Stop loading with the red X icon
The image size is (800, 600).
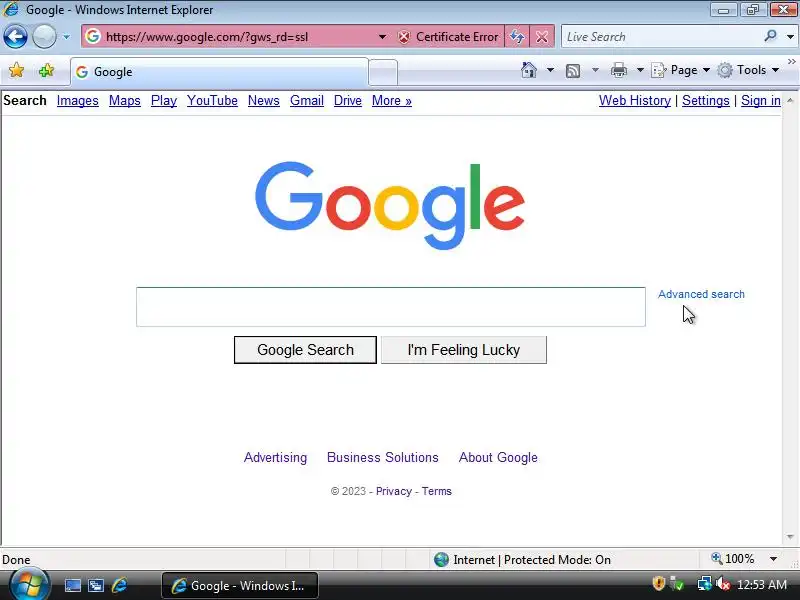542,37
